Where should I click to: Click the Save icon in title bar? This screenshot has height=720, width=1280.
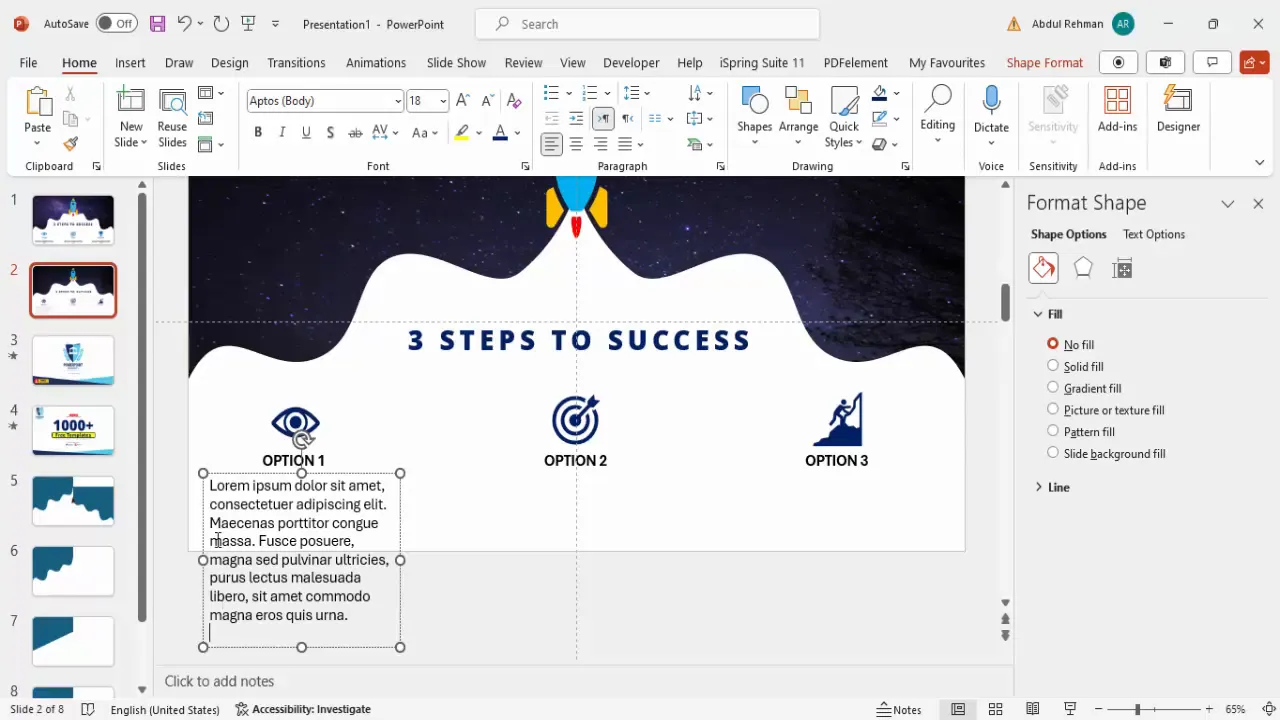(x=157, y=23)
